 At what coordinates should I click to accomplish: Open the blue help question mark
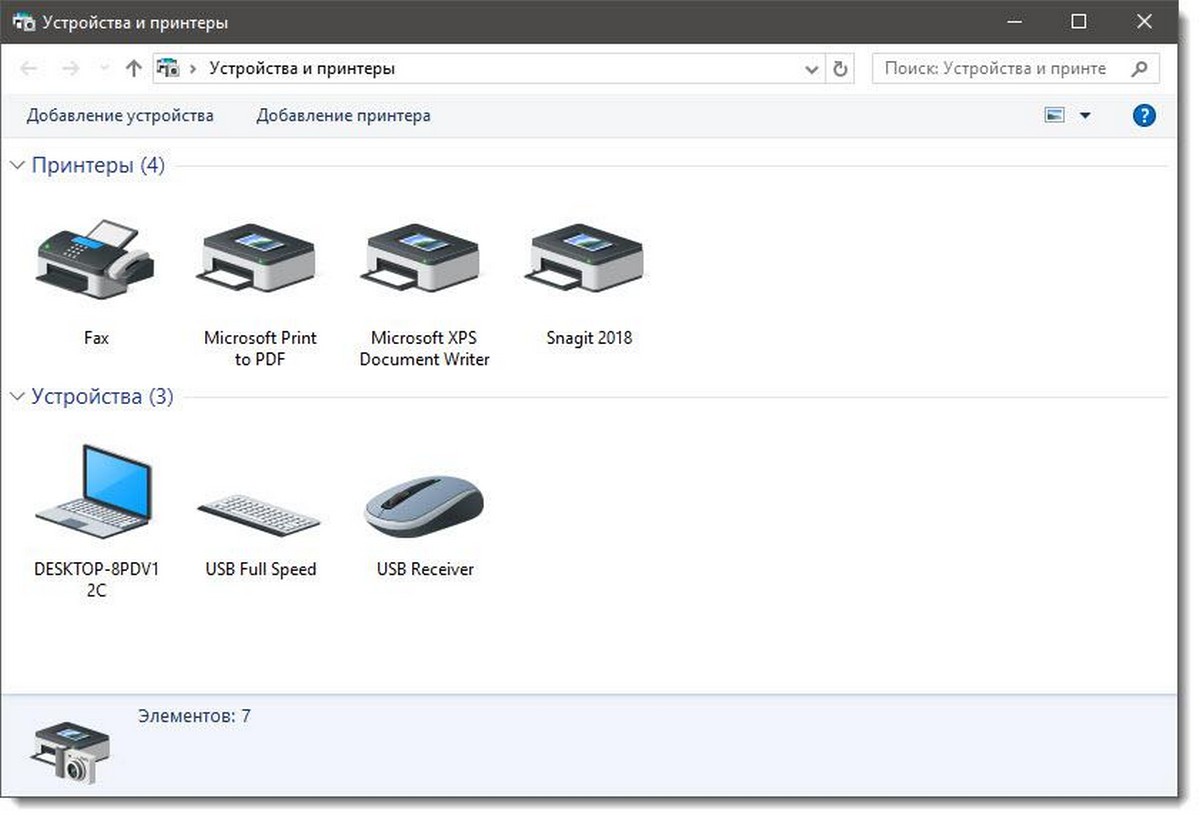pyautogui.click(x=1144, y=115)
